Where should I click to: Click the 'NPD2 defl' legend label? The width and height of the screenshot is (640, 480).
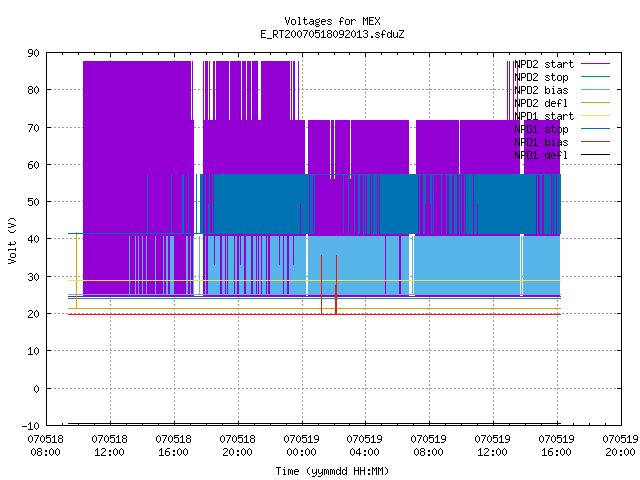coord(541,103)
